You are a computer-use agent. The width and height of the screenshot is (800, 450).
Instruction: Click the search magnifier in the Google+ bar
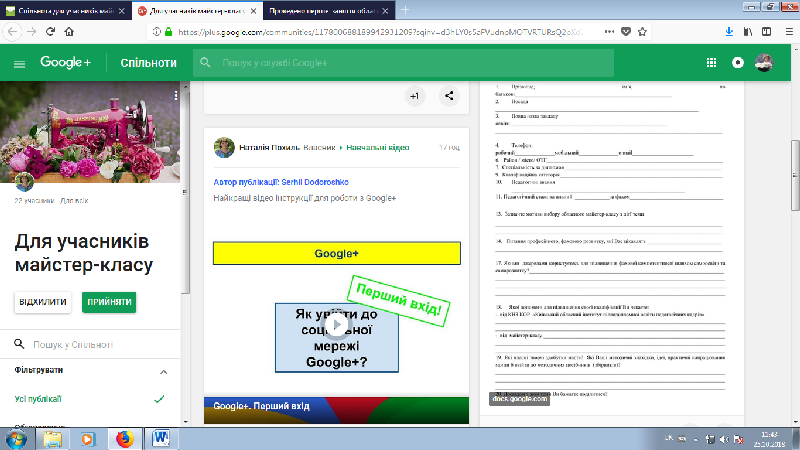(205, 63)
